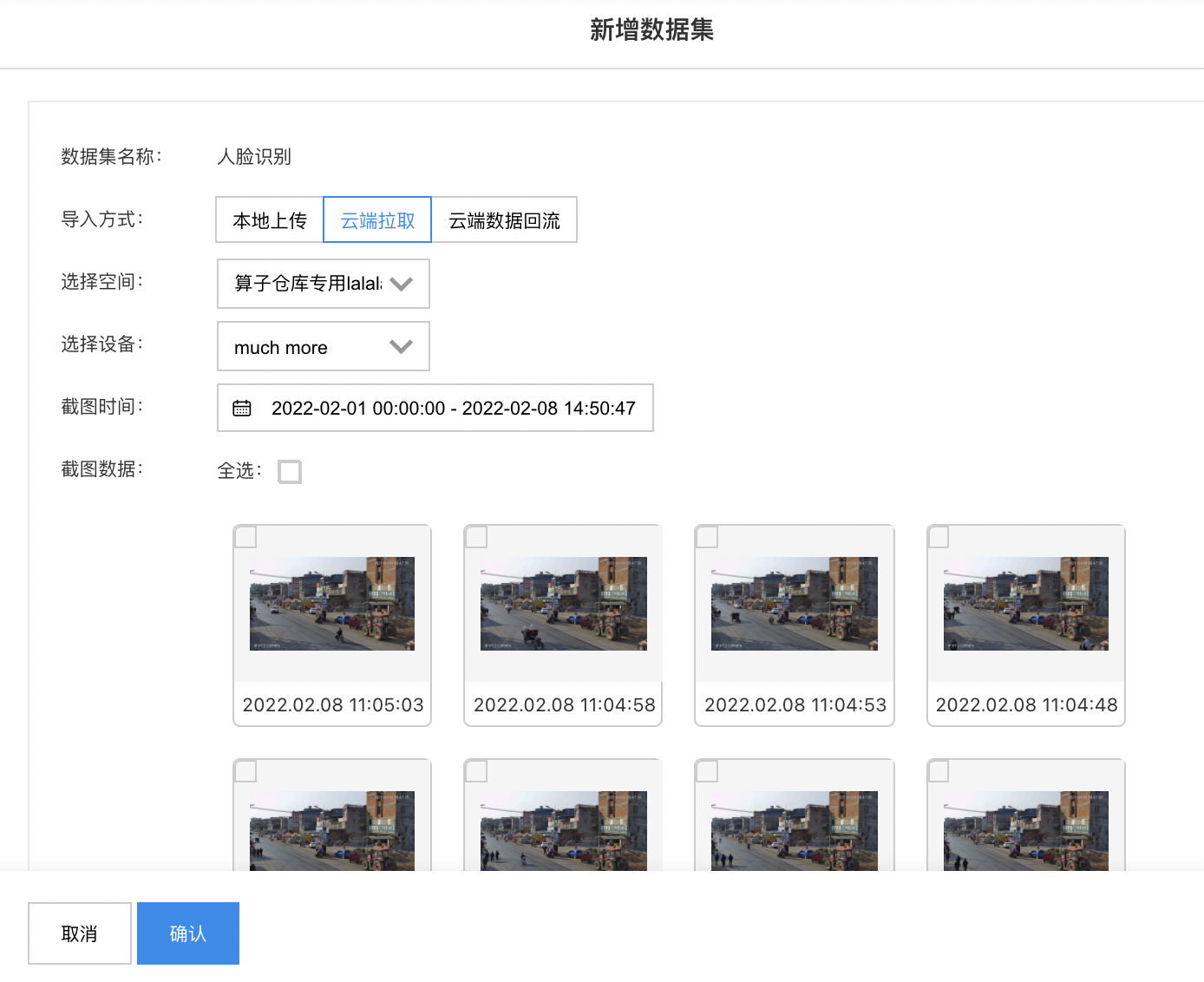Select the 本地上传 import tab
The height and width of the screenshot is (982, 1204).
[x=270, y=220]
